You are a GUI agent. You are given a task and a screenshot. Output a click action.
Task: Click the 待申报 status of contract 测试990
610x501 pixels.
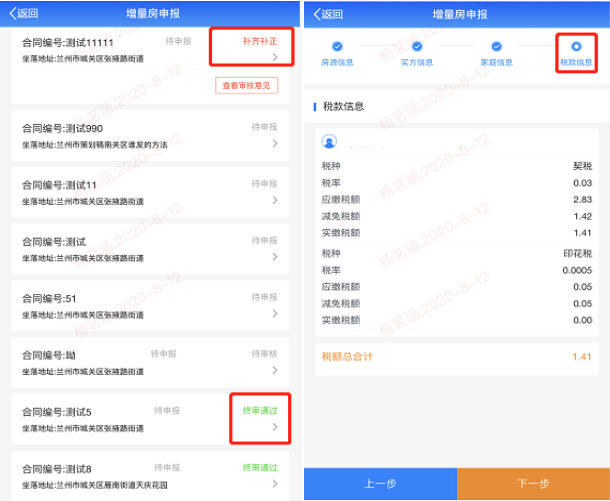[x=264, y=127]
